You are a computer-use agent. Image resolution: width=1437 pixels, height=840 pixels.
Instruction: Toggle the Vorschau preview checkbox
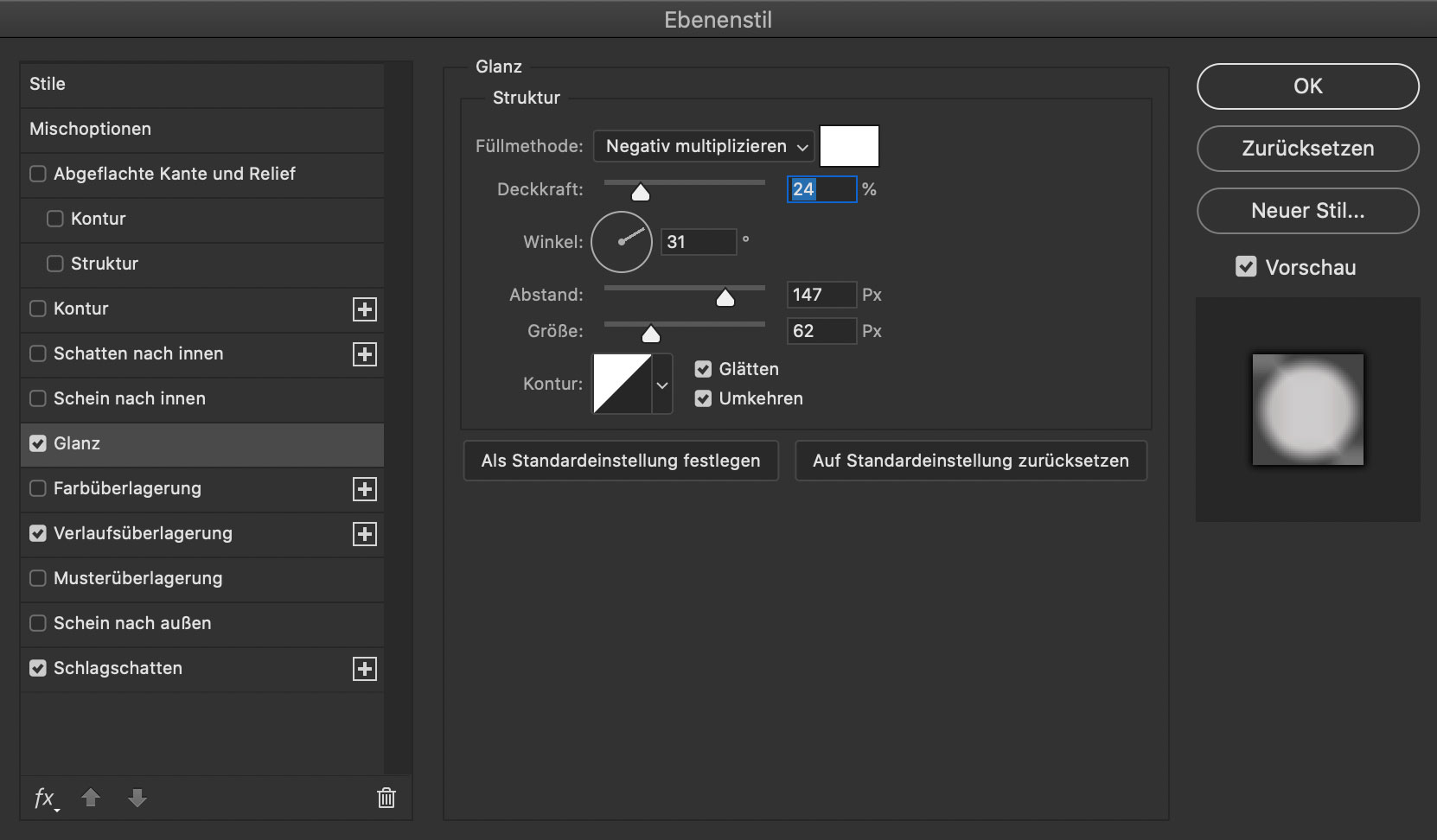(1246, 267)
